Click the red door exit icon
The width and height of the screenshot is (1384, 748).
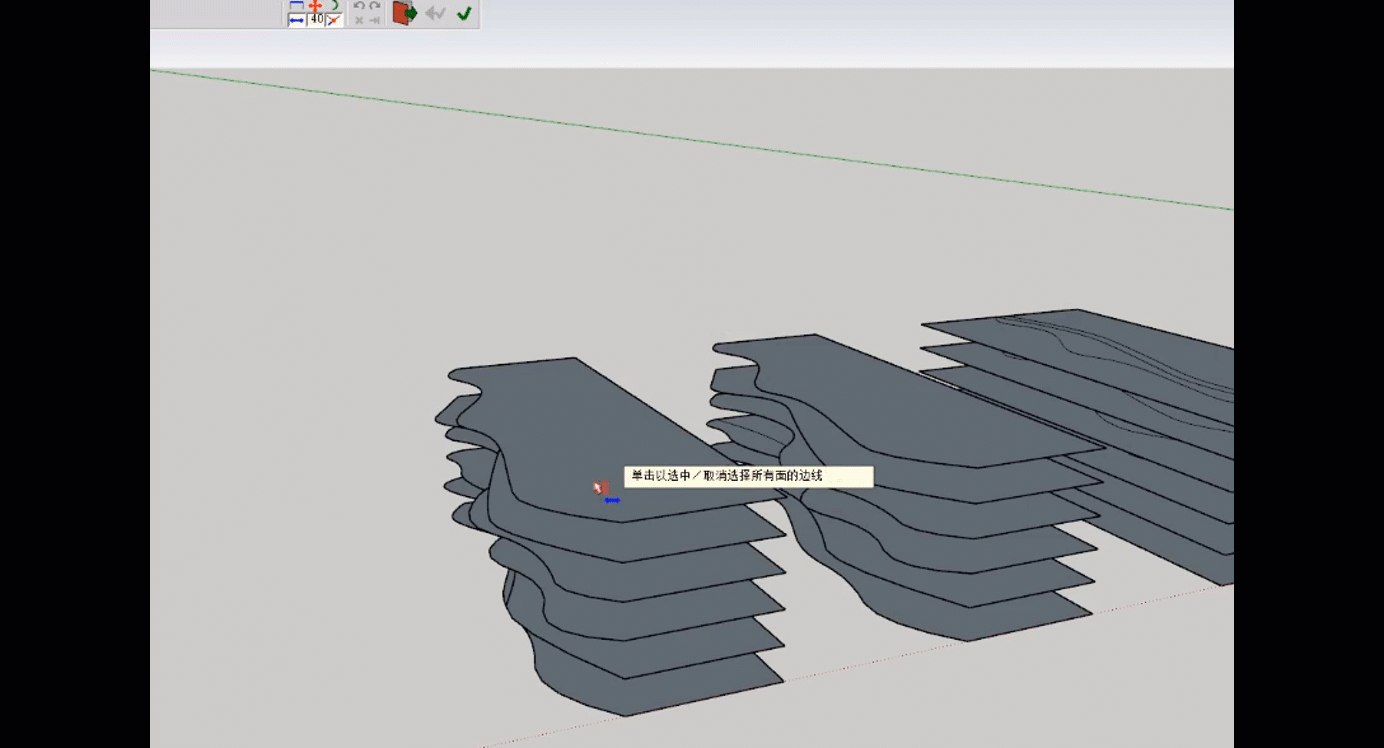pos(404,13)
